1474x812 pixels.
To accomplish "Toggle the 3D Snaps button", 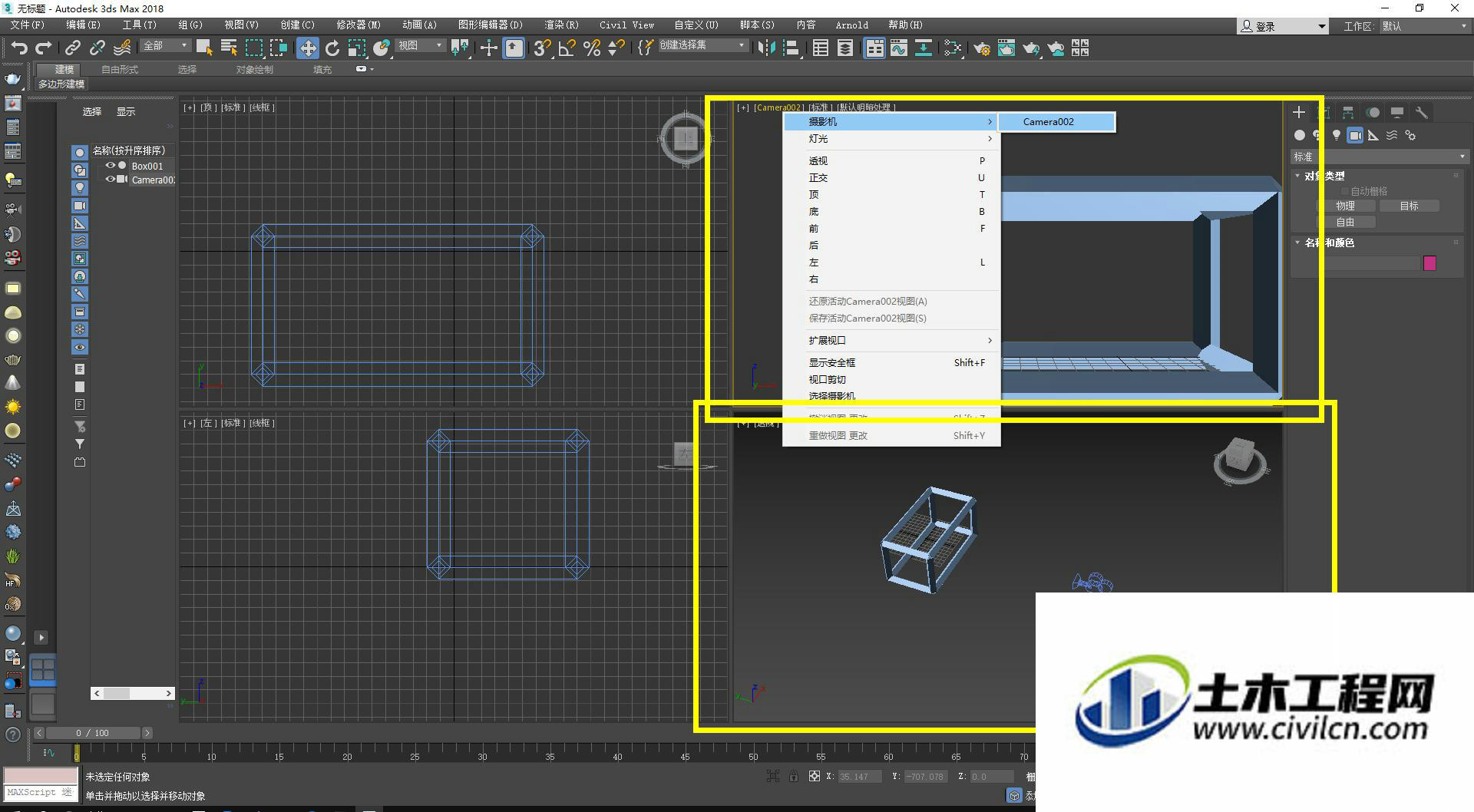I will [542, 48].
